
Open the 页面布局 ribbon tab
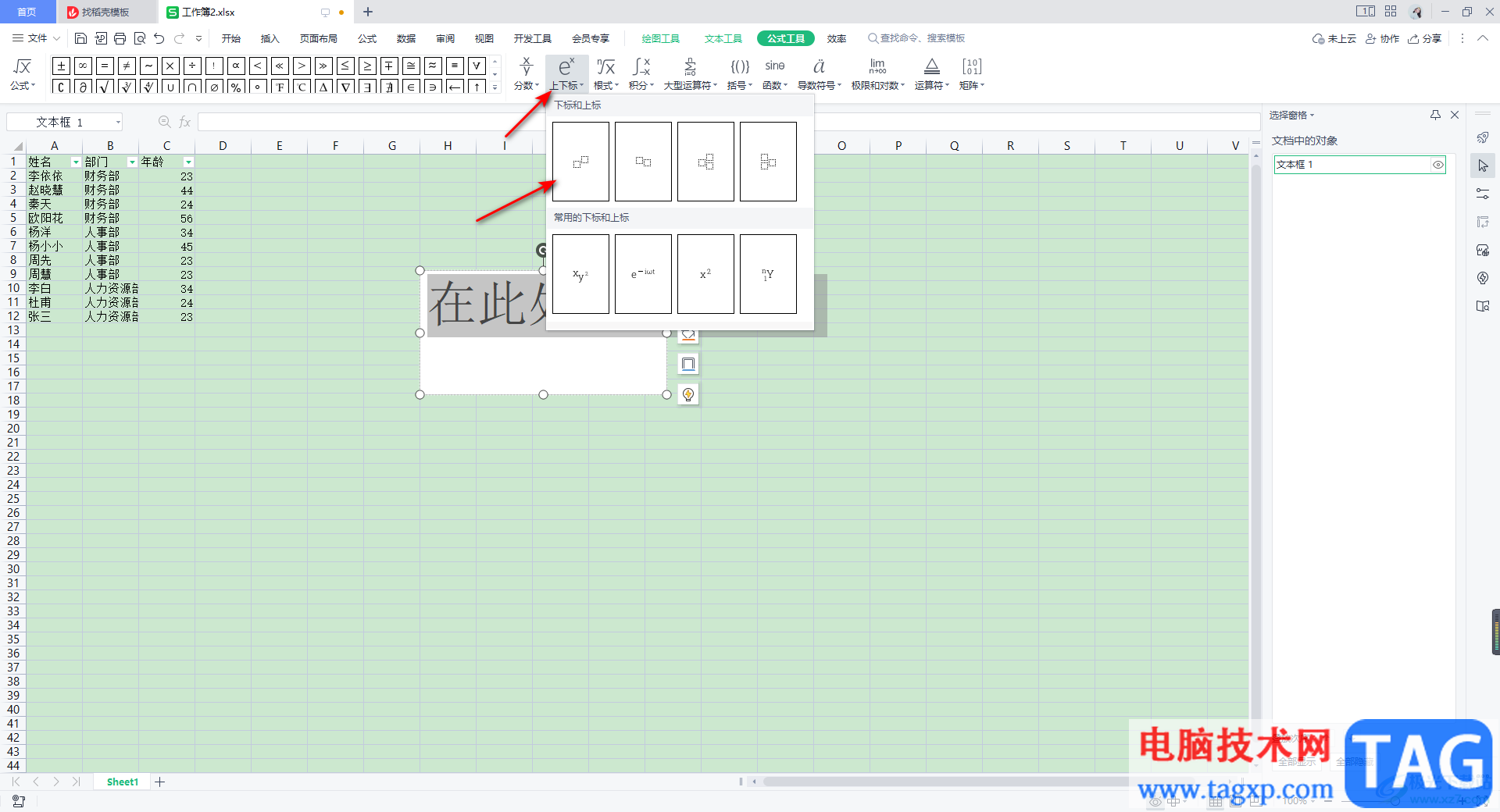click(x=318, y=38)
